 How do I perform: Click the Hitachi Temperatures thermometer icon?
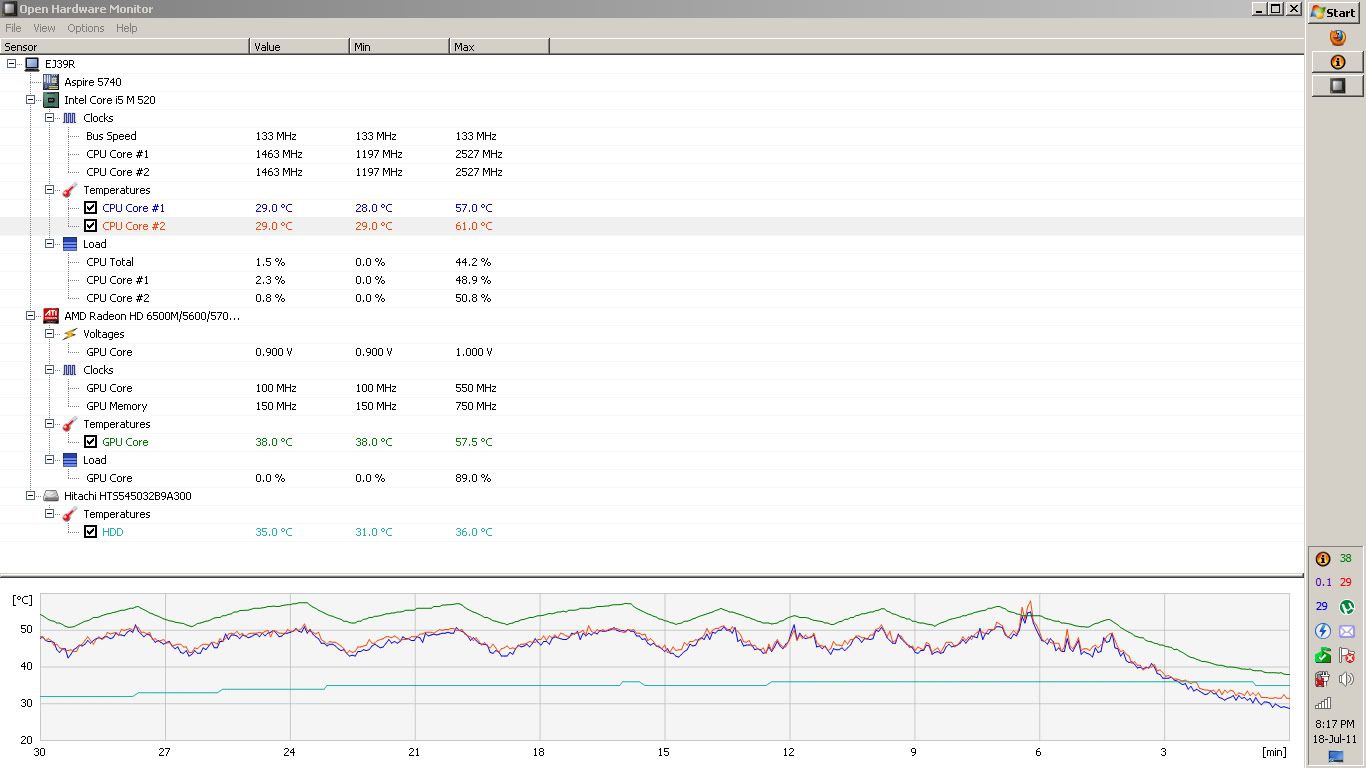click(70, 514)
